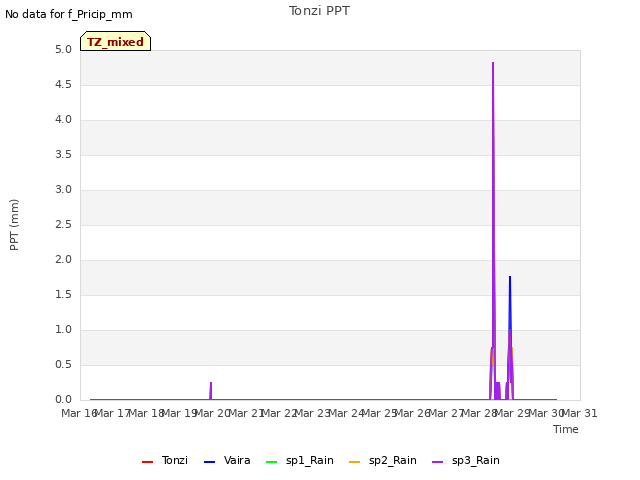Toggle the sp3_Rain legend entry
The height and width of the screenshot is (480, 640).
point(466,460)
